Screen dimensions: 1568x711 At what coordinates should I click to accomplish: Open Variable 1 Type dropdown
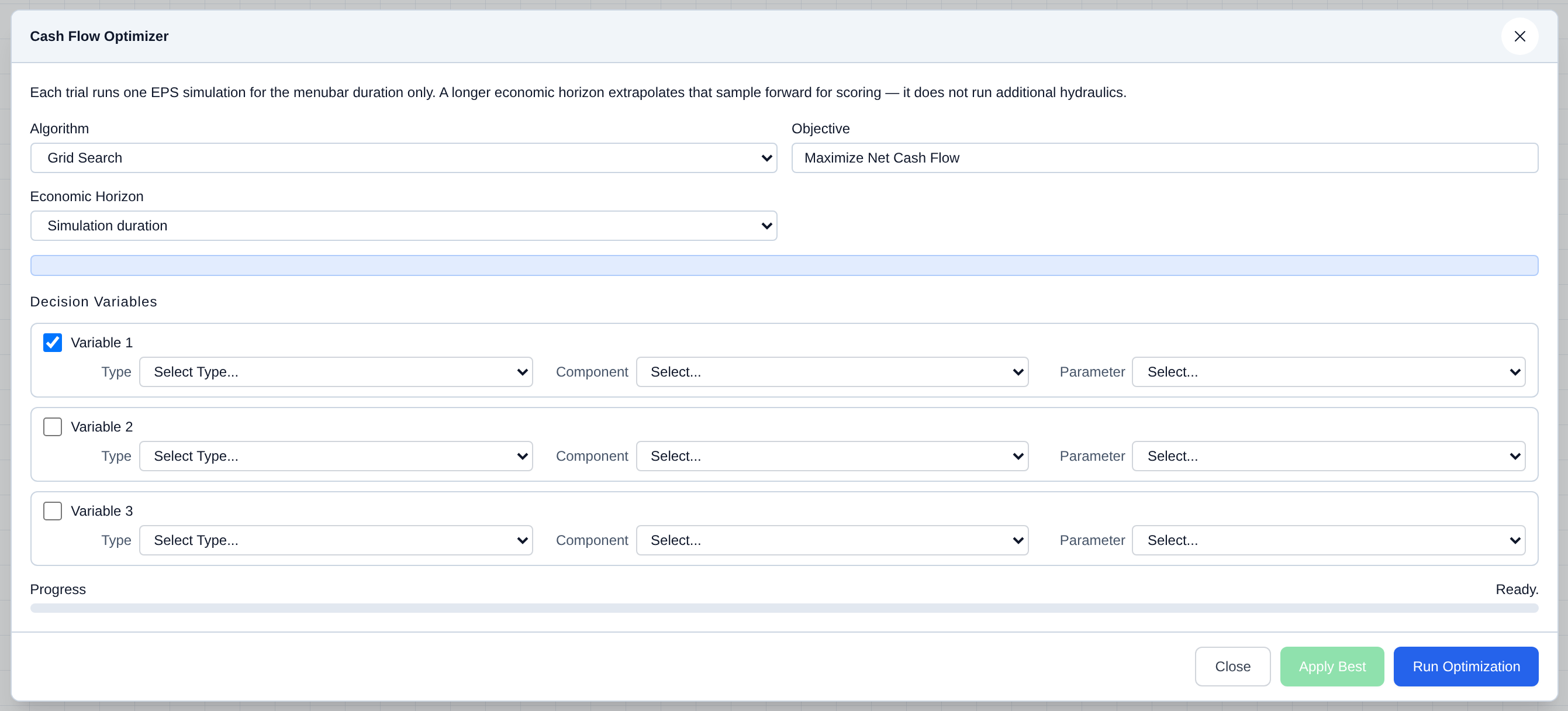(x=336, y=371)
